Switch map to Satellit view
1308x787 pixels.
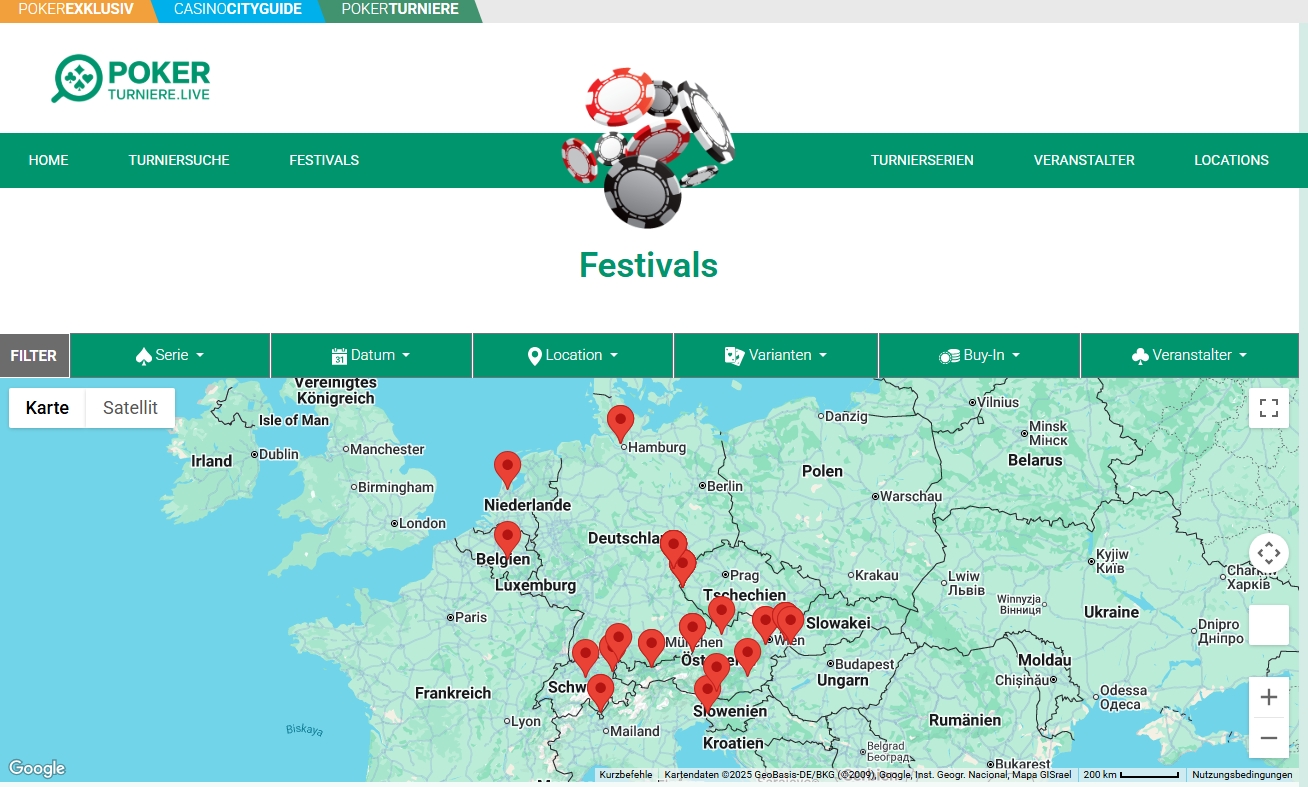pos(130,408)
